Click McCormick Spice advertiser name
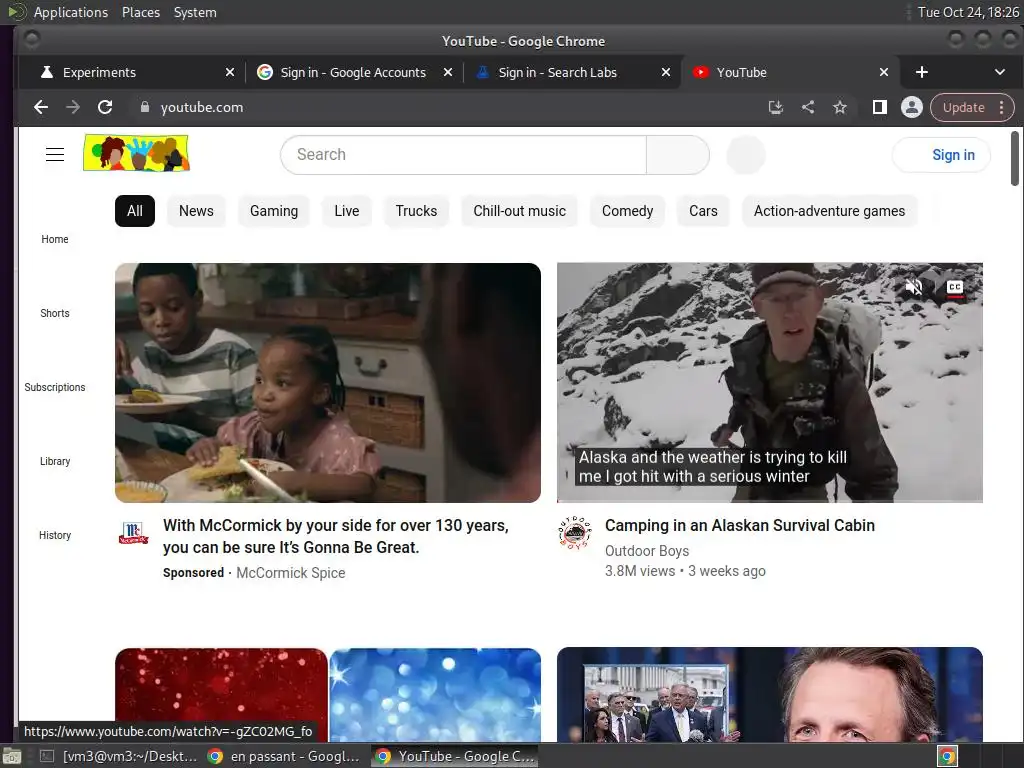The width and height of the screenshot is (1024, 768). (x=291, y=573)
